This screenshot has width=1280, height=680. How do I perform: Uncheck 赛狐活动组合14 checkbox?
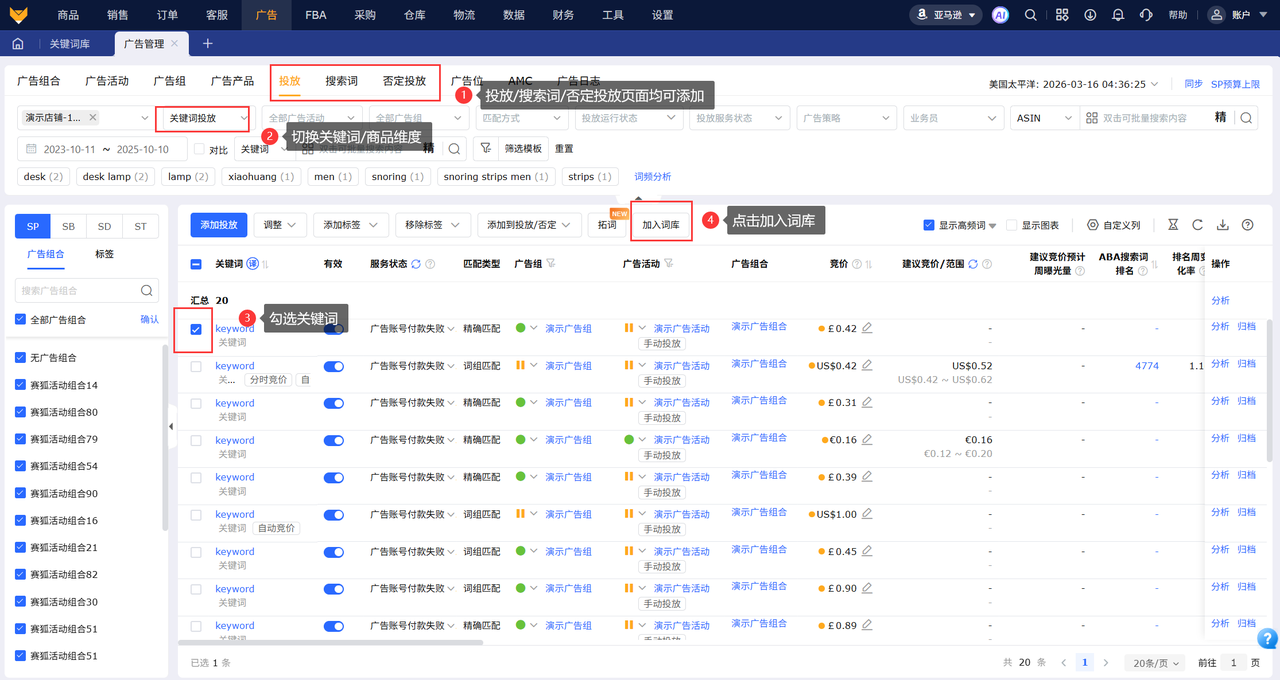pyautogui.click(x=21, y=385)
